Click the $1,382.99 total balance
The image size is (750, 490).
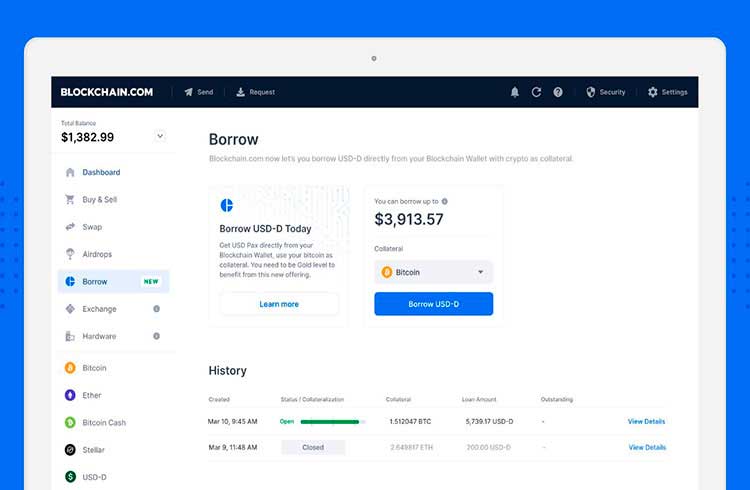click(x=88, y=137)
